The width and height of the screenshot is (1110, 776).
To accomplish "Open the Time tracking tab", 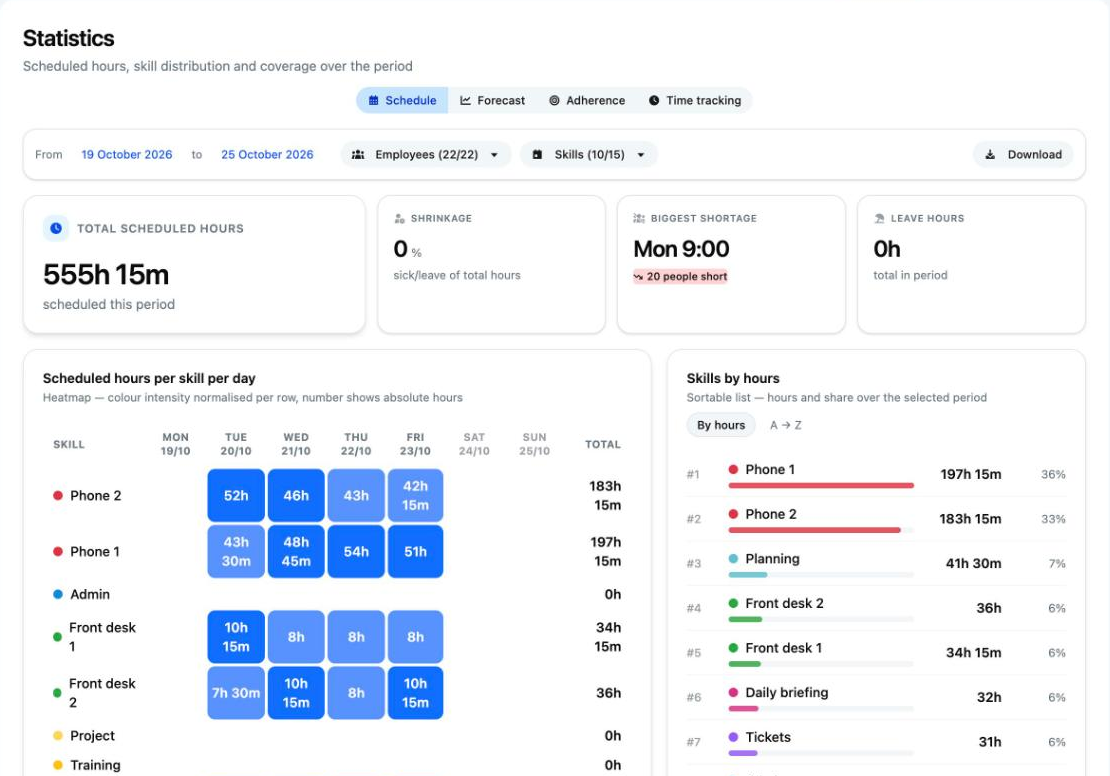I will (x=694, y=101).
